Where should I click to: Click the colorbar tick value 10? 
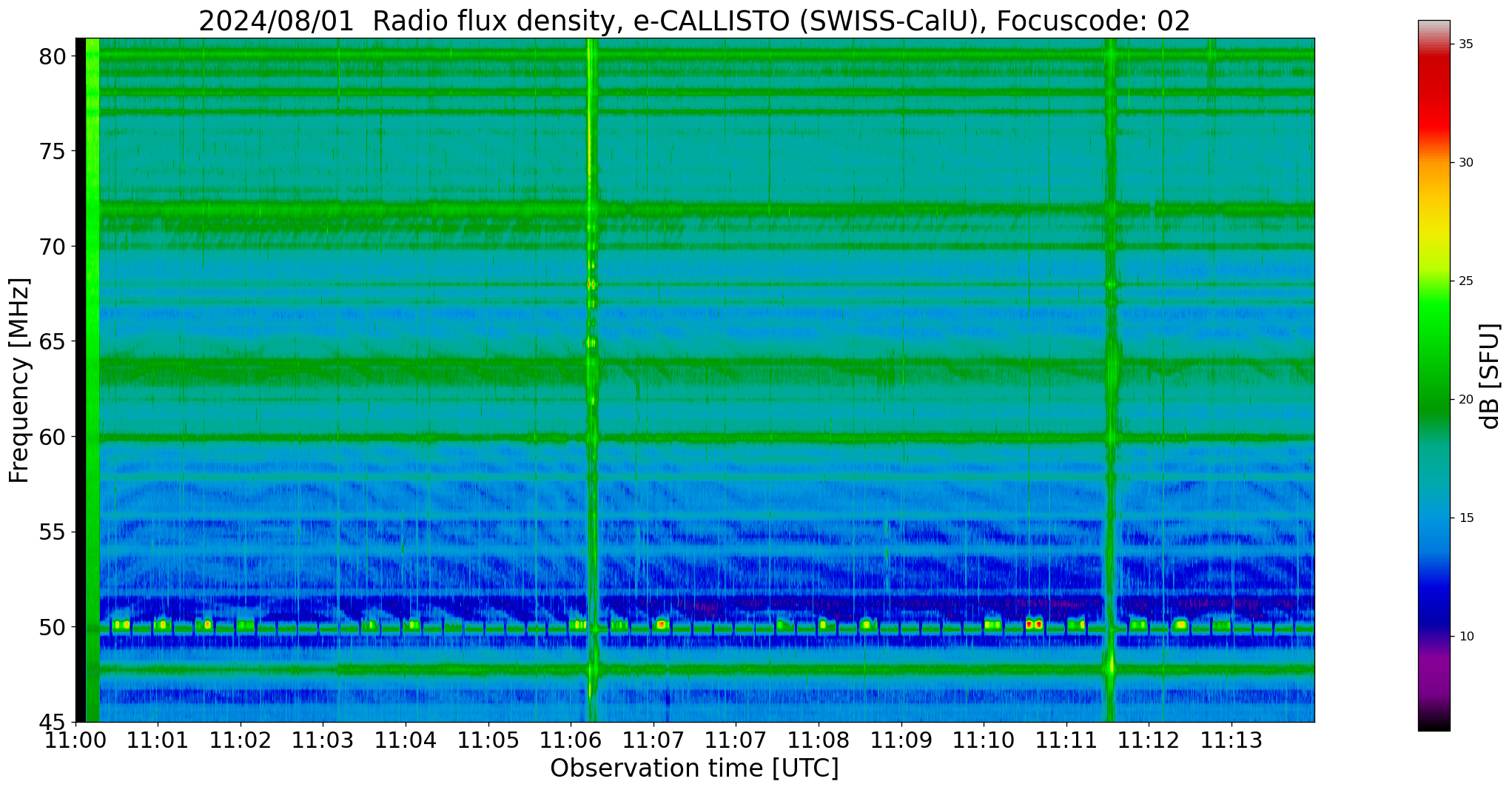coord(1465,637)
